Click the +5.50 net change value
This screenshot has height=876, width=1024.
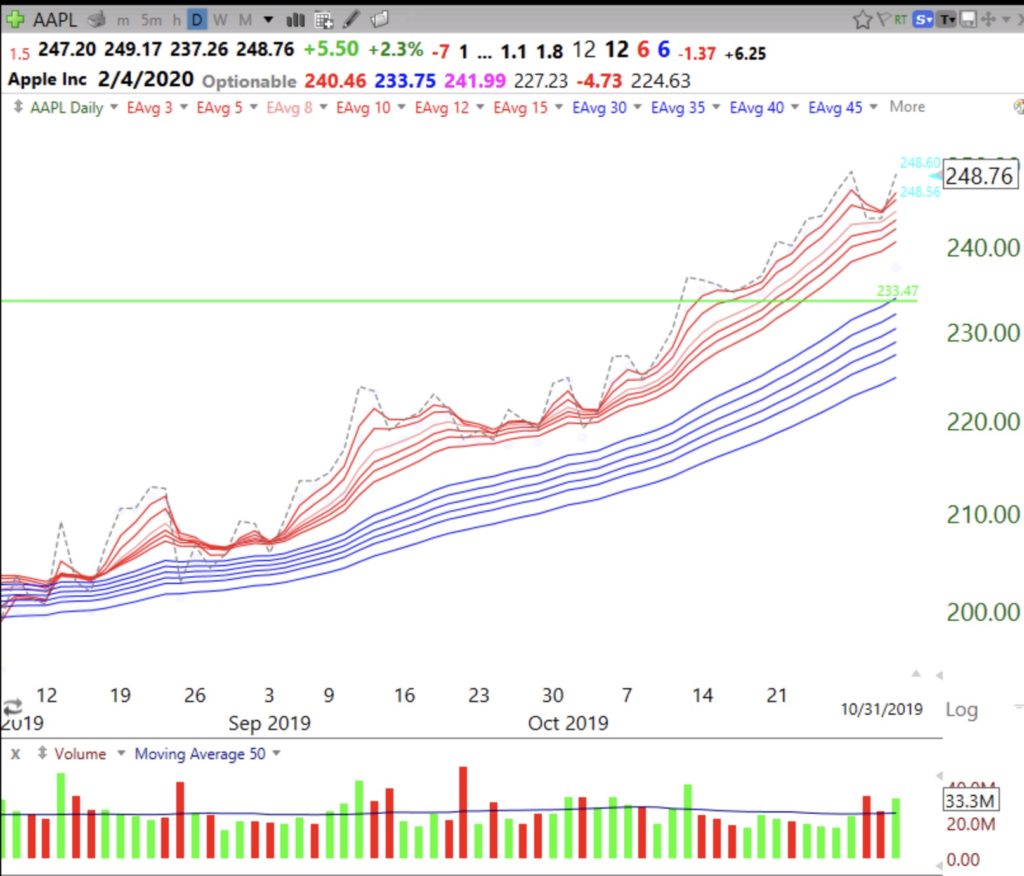(331, 50)
